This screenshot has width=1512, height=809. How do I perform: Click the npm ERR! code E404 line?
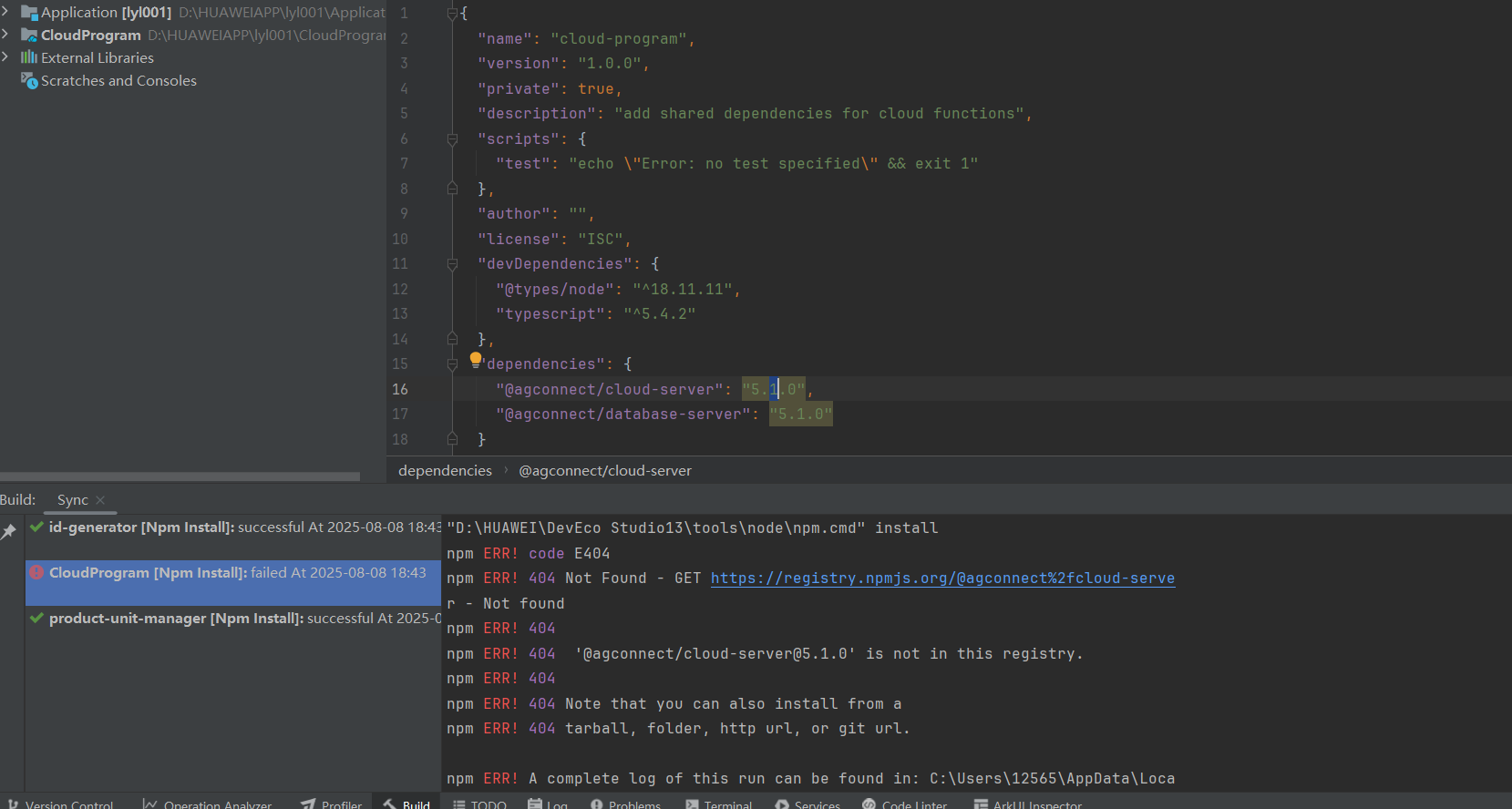[529, 554]
